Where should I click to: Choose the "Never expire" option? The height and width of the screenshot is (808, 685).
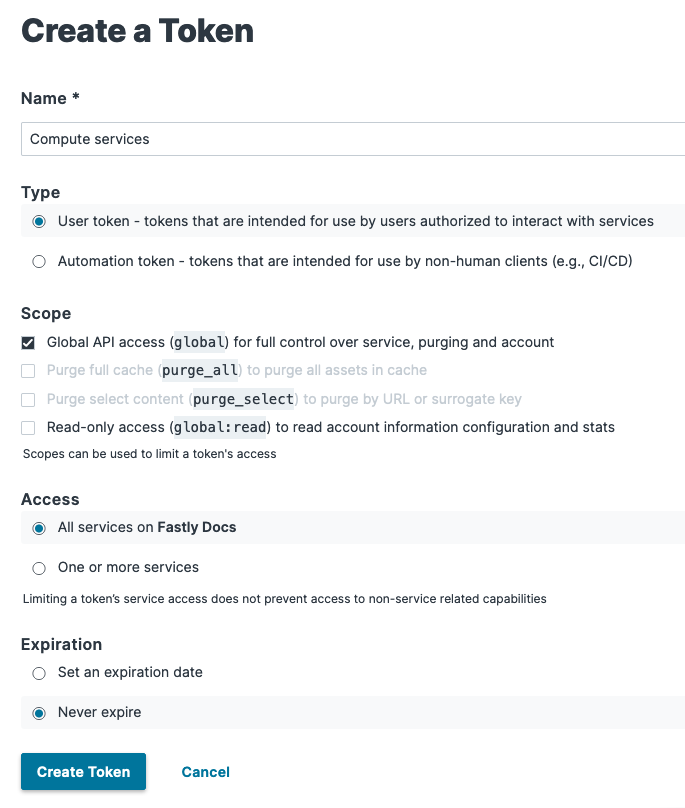point(38,713)
